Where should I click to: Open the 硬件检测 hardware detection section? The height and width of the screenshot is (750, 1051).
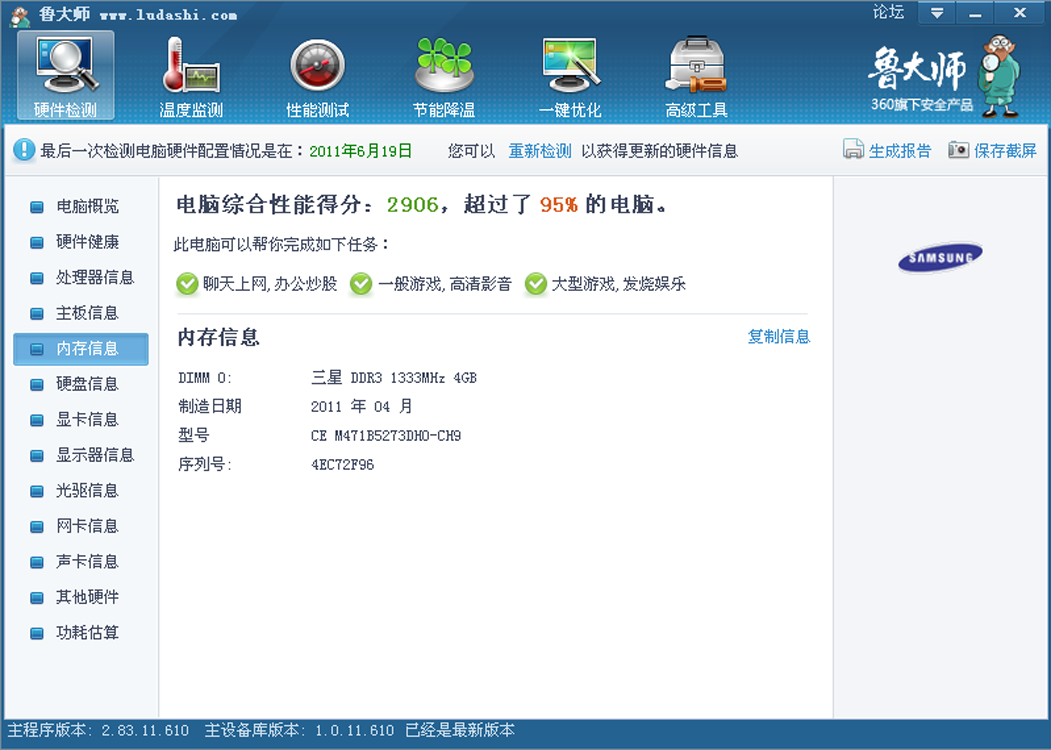pos(66,76)
